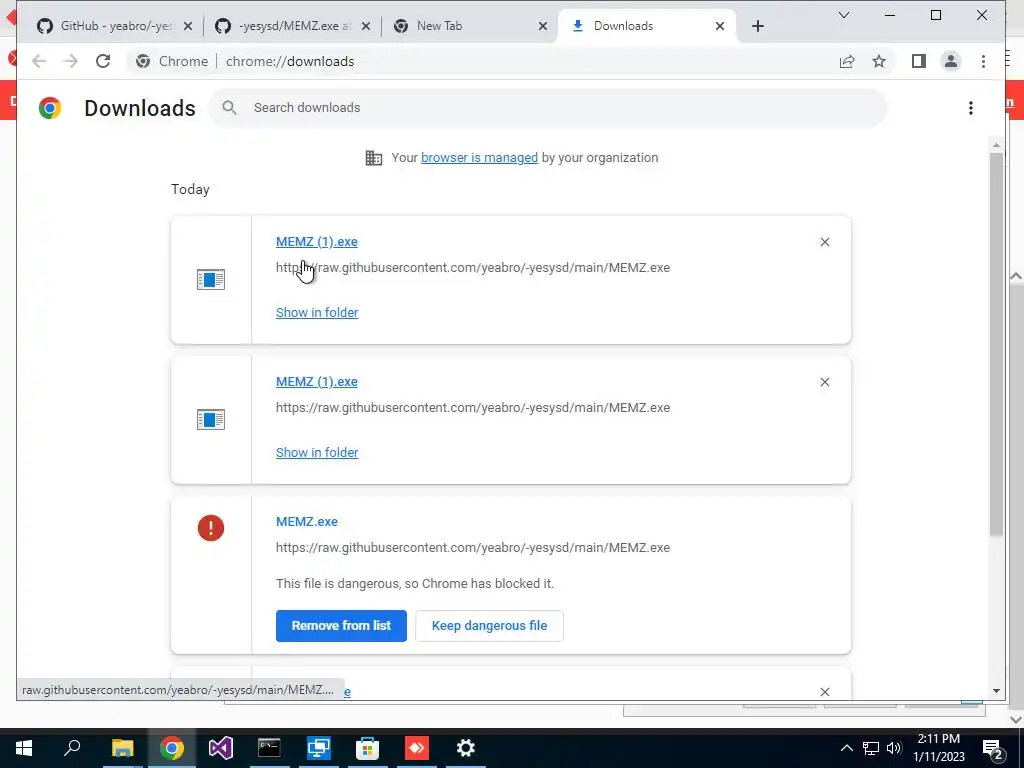Open Chrome main three-dot menu
This screenshot has width=1024, height=768.
tap(984, 61)
